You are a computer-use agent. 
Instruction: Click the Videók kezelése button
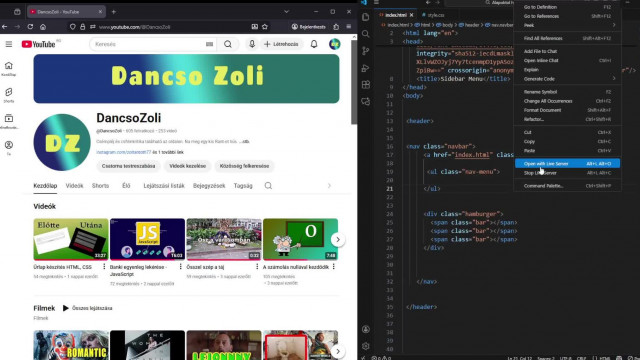[x=187, y=166]
